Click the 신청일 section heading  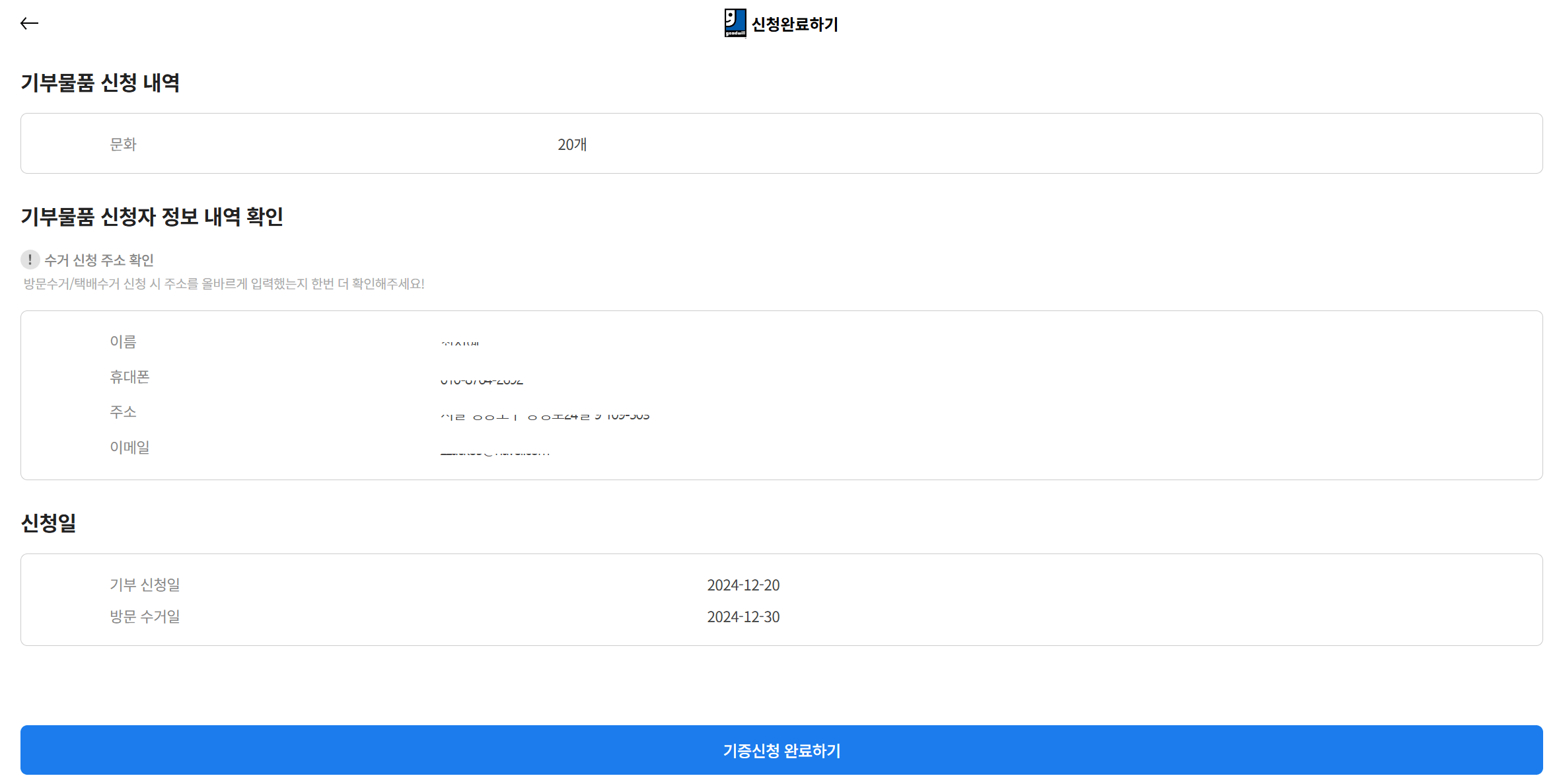point(49,523)
